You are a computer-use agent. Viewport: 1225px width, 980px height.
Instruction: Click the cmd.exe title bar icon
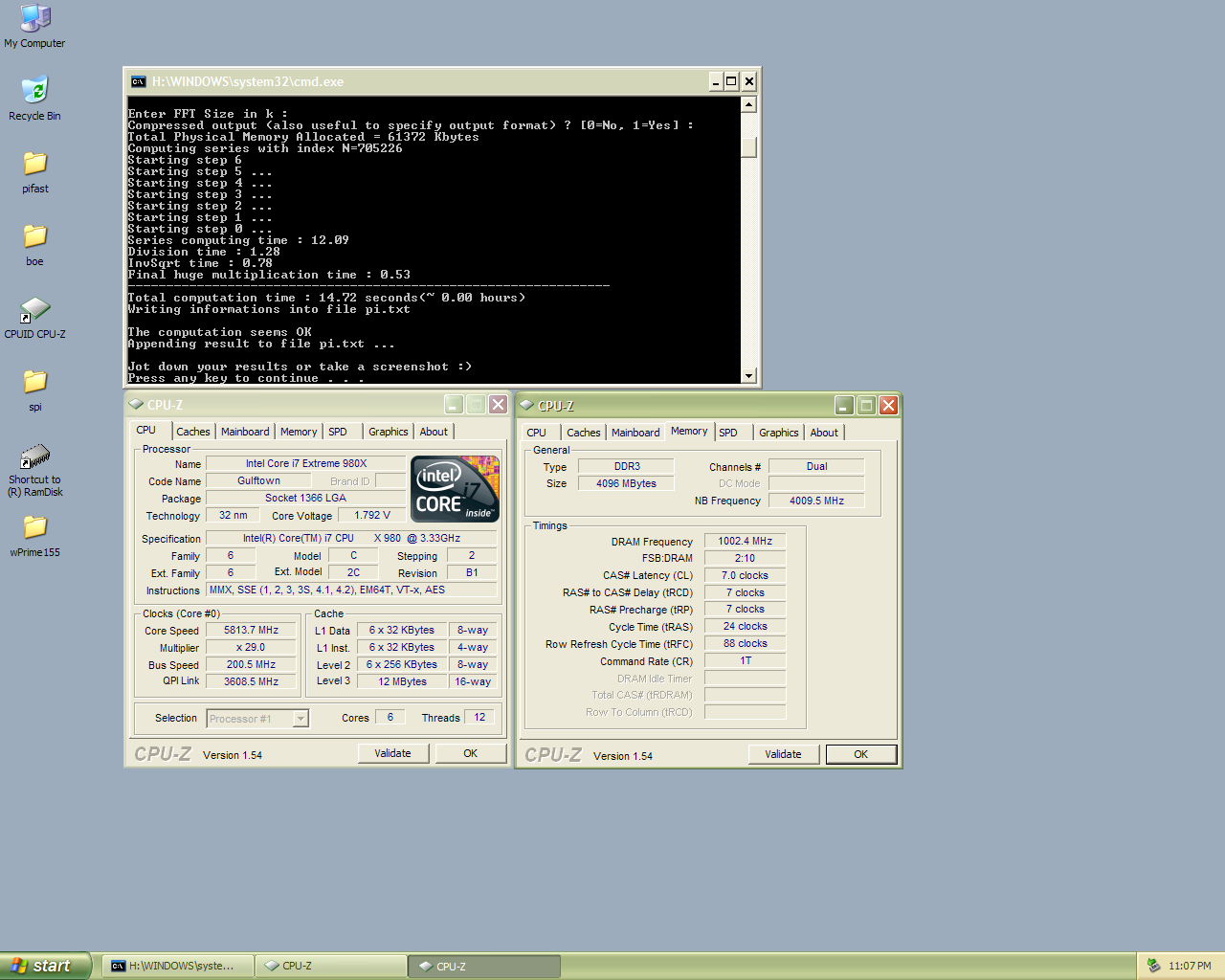(x=139, y=81)
